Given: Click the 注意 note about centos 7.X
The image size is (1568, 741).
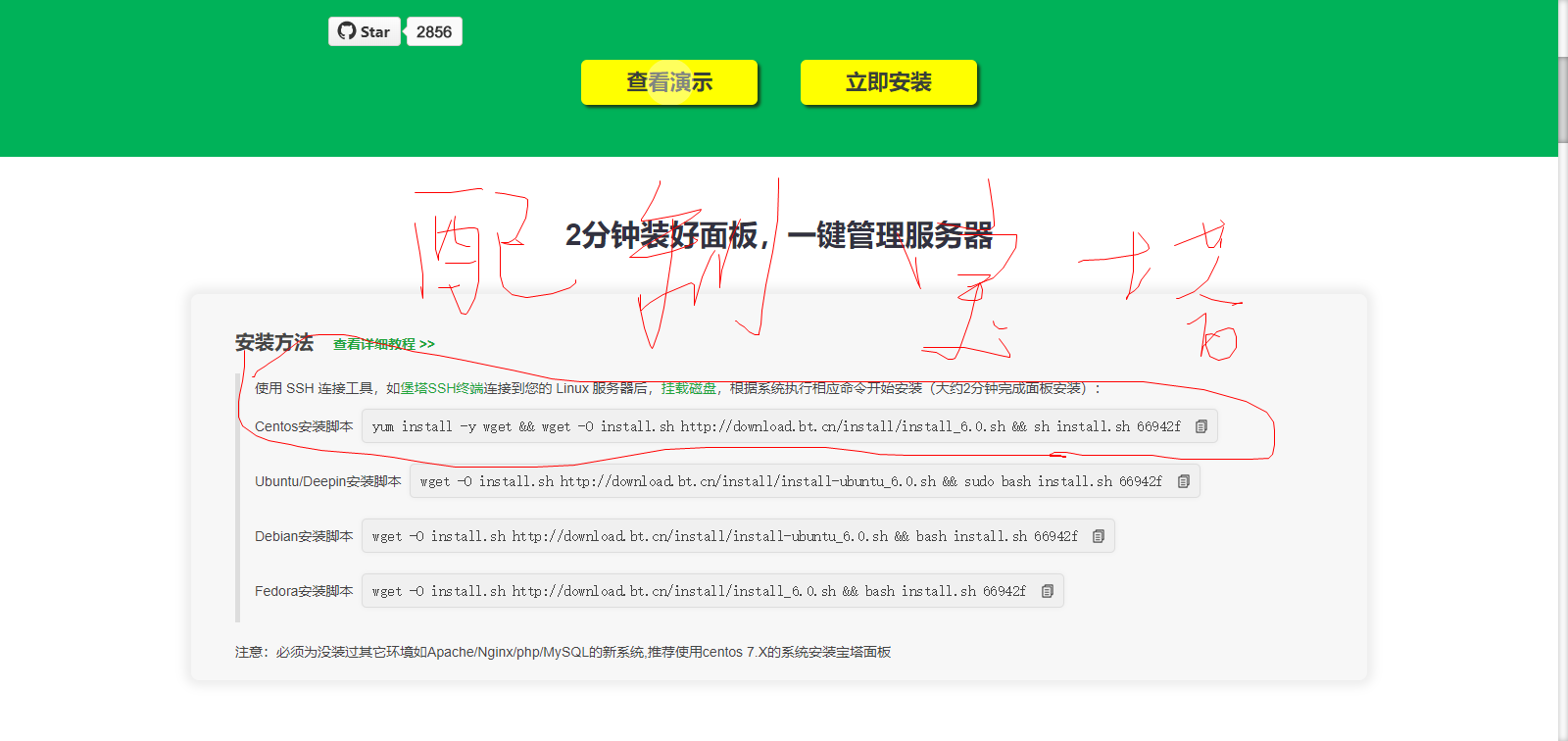Looking at the screenshot, I should pos(563,652).
